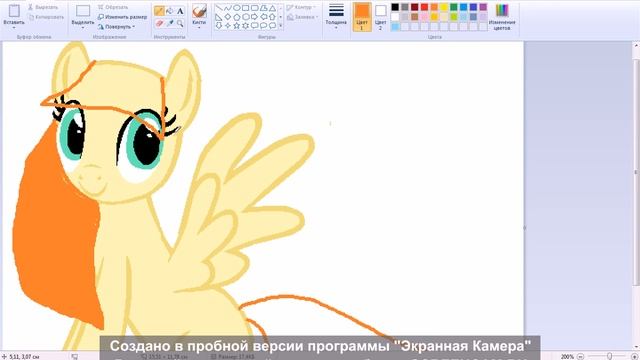
Task: Select the Eraser tool
Action: (x=159, y=24)
